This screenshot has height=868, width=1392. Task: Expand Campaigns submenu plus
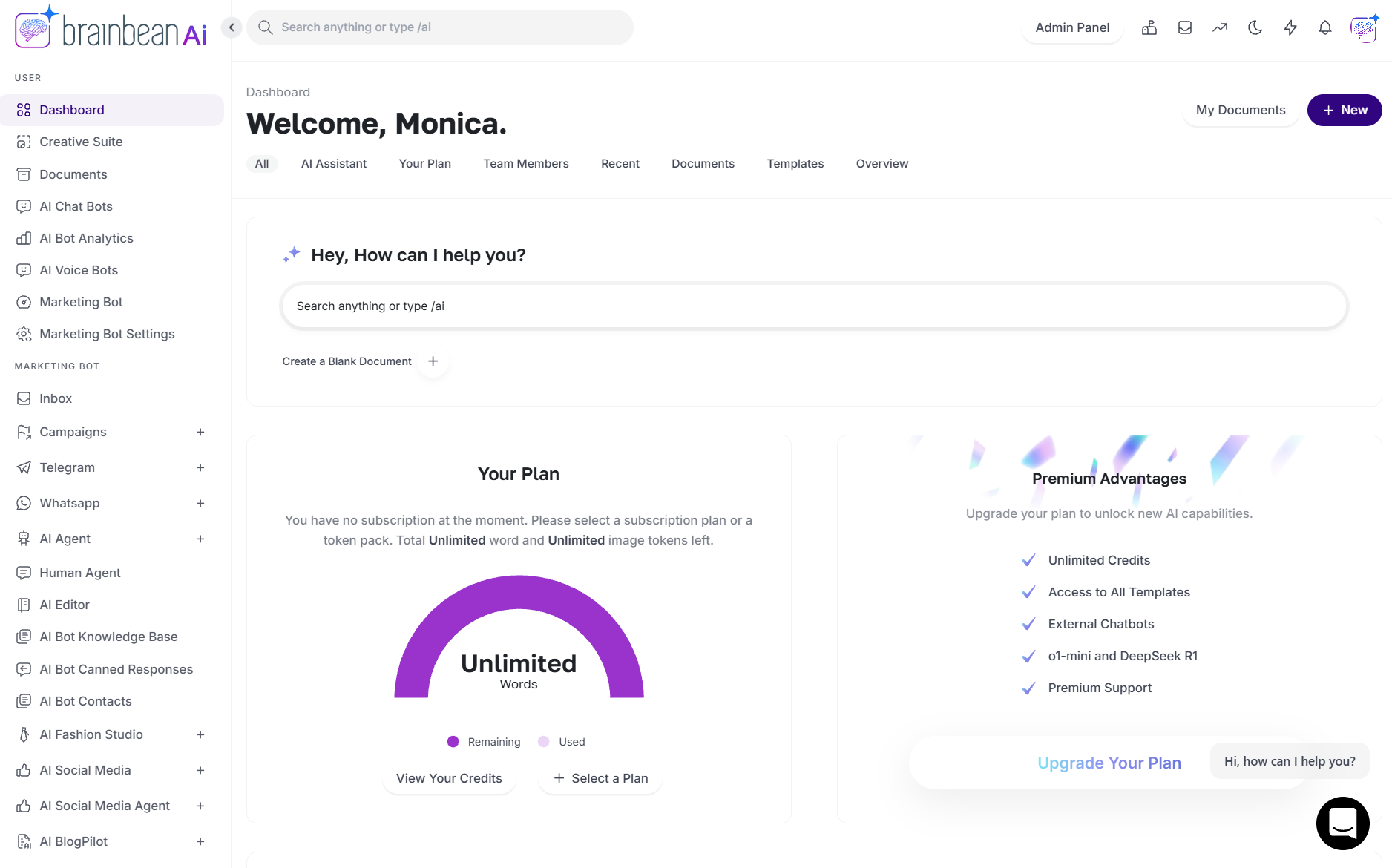click(200, 432)
